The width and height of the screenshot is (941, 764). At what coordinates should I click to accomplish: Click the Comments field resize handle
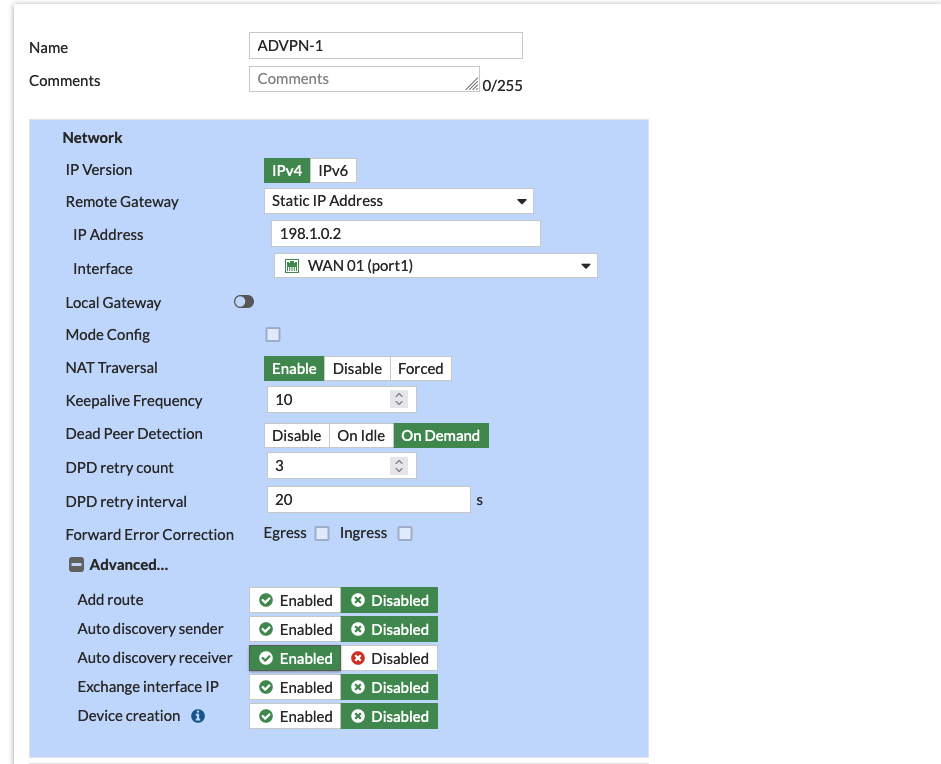[x=472, y=85]
